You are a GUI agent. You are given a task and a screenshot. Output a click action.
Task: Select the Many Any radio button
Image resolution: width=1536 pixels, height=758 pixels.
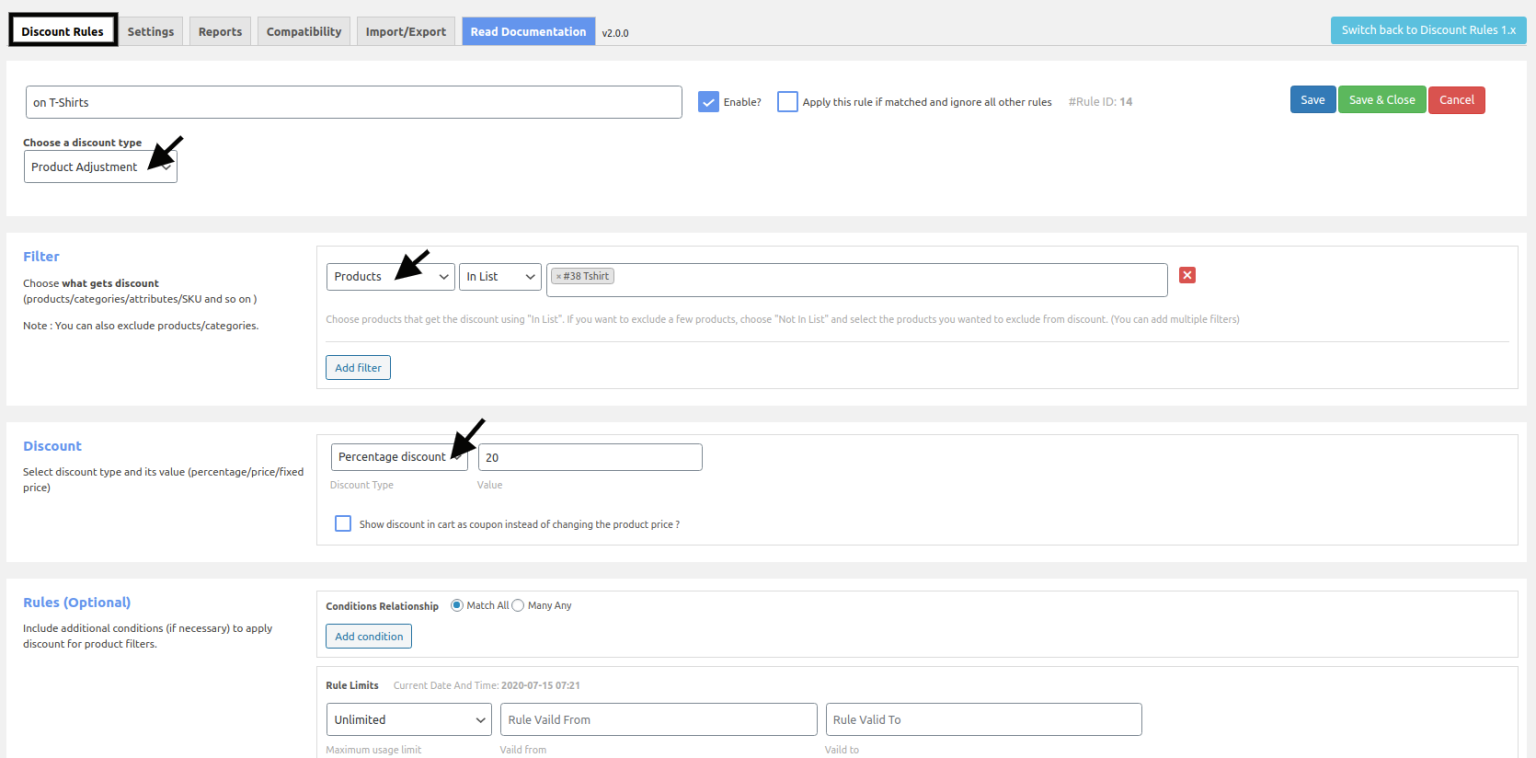pyautogui.click(x=517, y=604)
